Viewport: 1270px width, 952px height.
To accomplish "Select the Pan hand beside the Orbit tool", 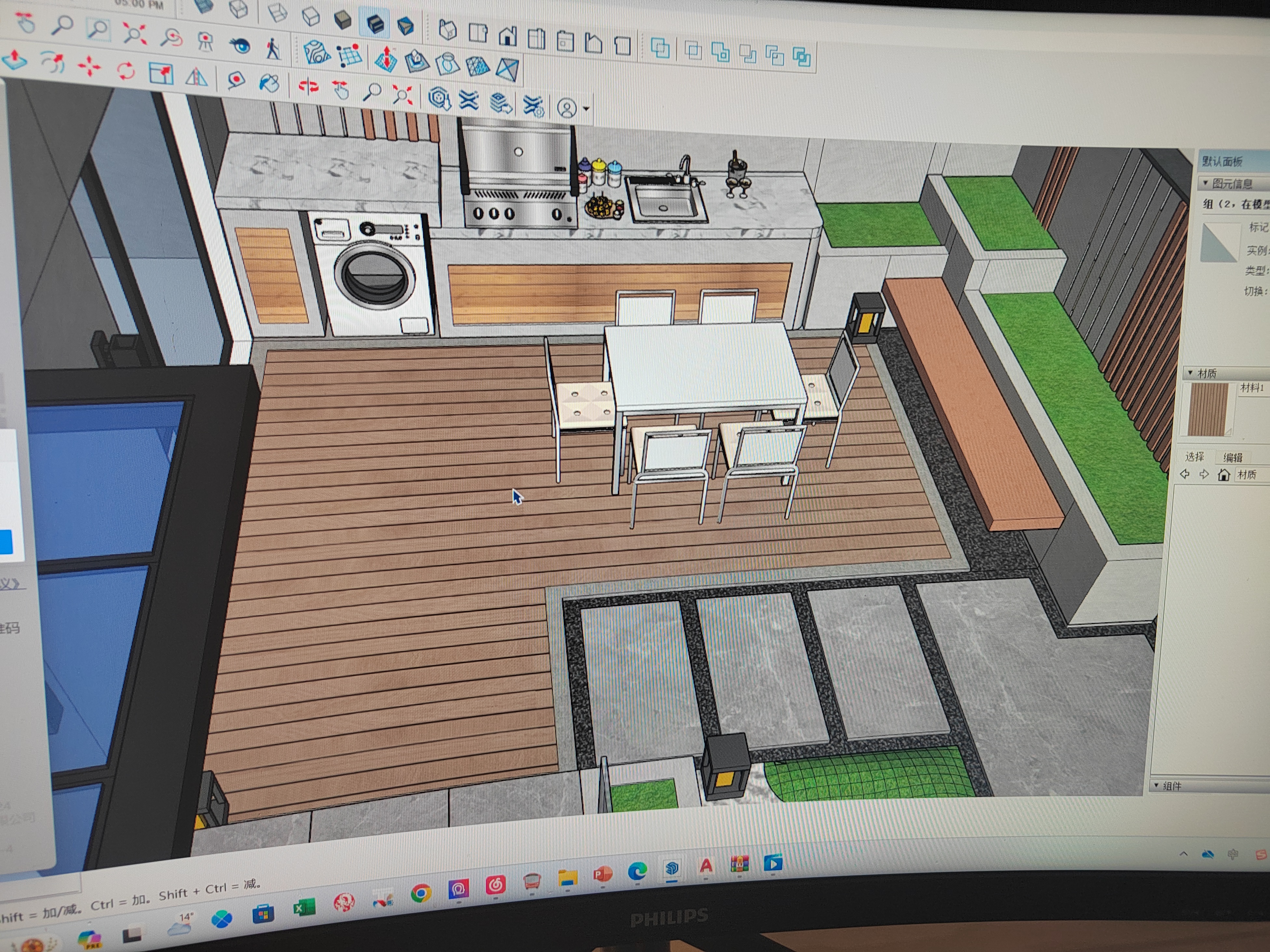I will coord(341,90).
